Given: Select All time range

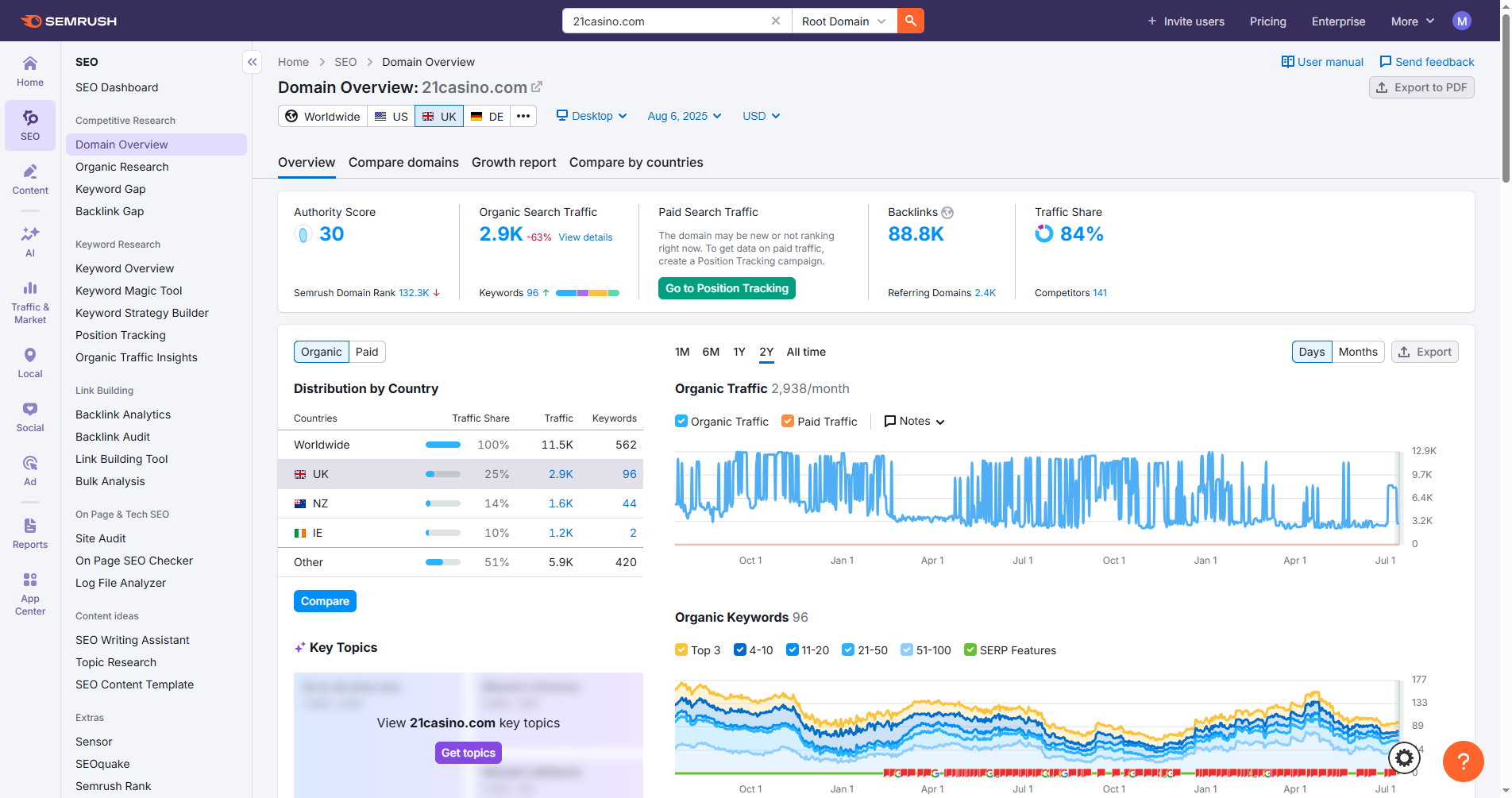Looking at the screenshot, I should [x=806, y=352].
